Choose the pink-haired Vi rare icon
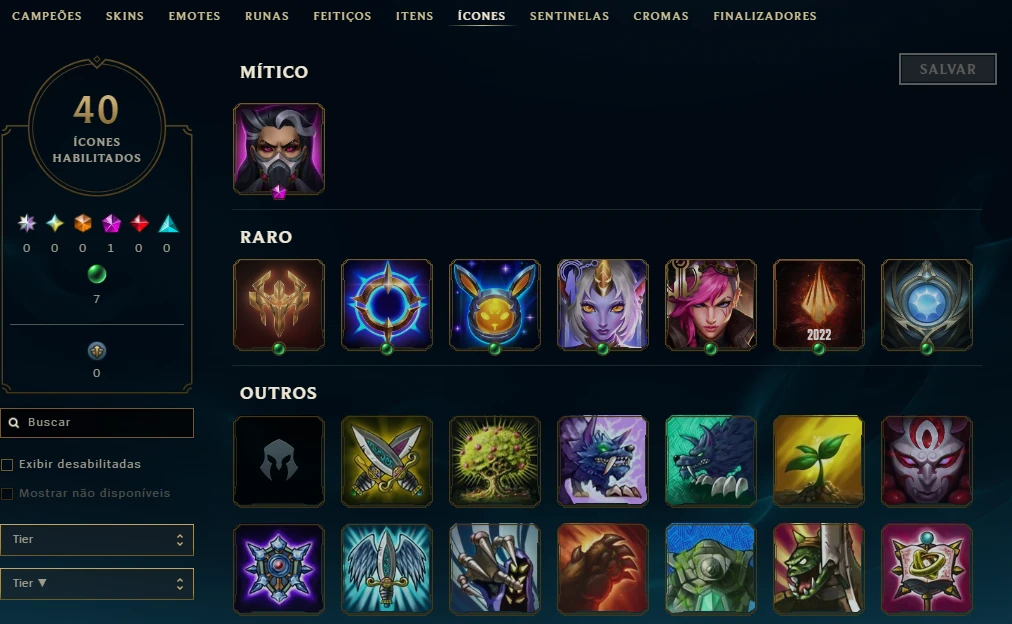This screenshot has width=1012, height=624. (x=711, y=305)
